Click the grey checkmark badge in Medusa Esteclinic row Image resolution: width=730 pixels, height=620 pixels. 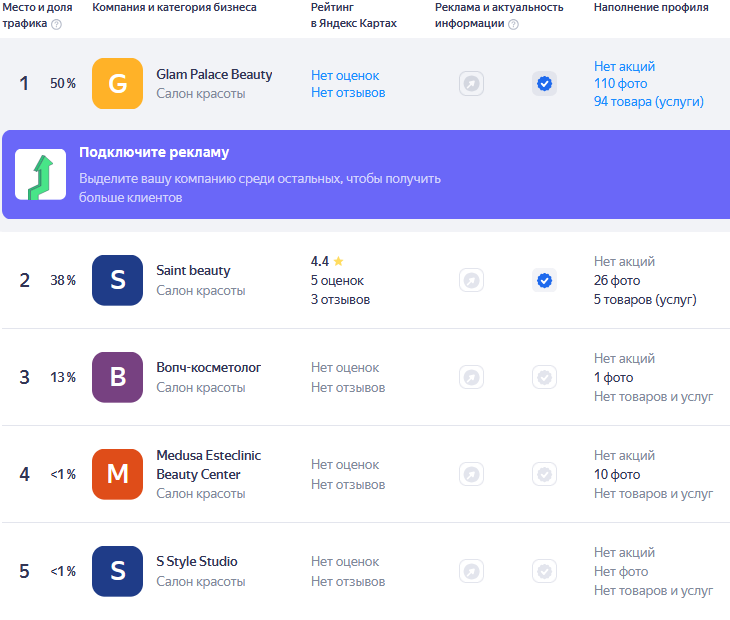coord(544,474)
